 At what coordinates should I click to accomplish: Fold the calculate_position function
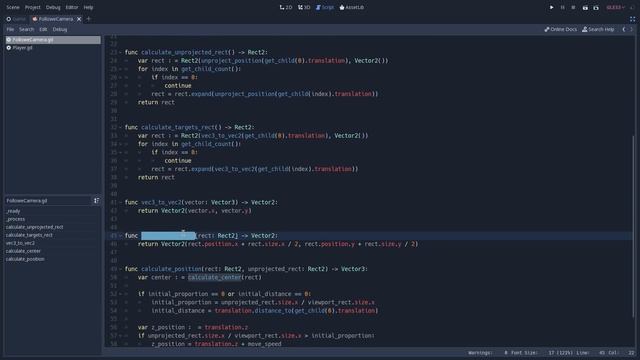[x=120, y=269]
